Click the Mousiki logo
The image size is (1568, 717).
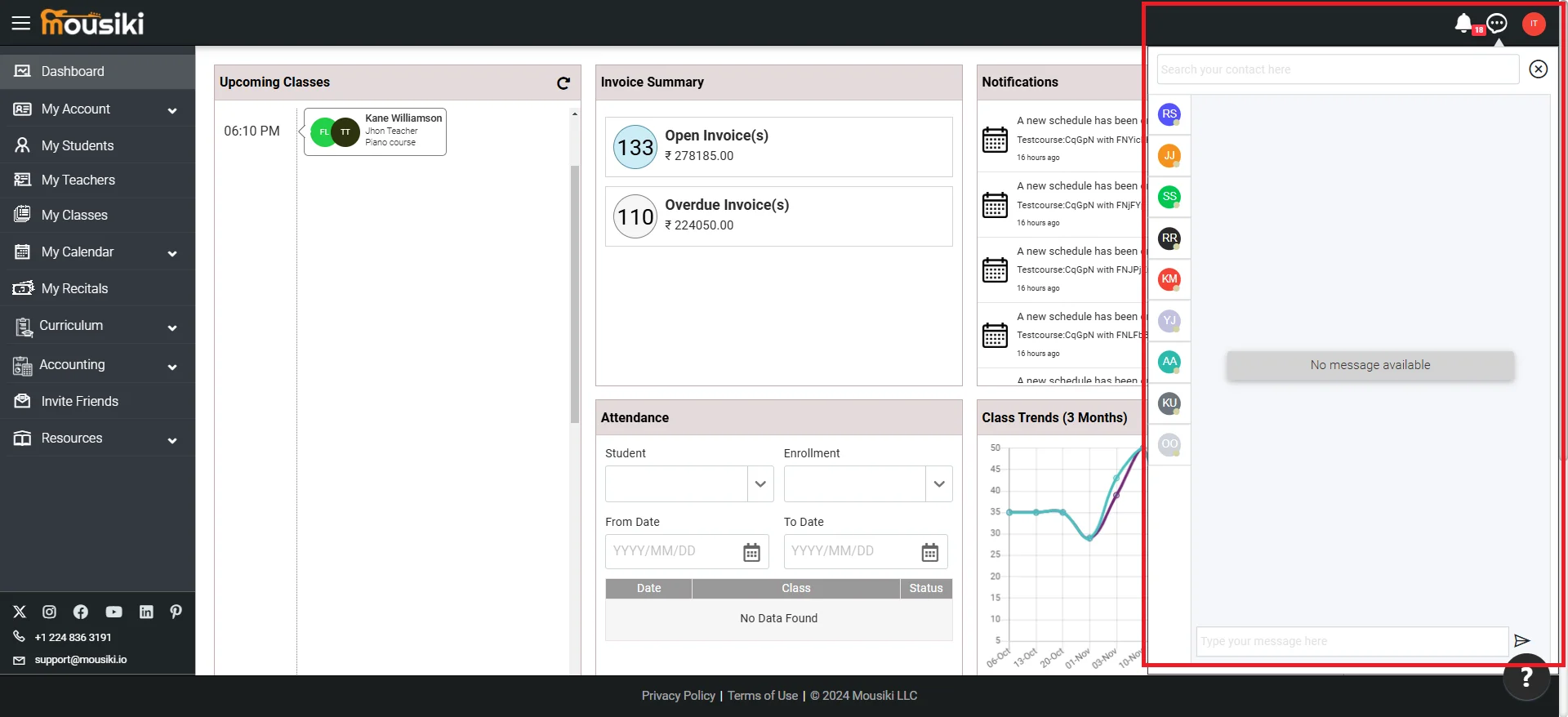92,23
